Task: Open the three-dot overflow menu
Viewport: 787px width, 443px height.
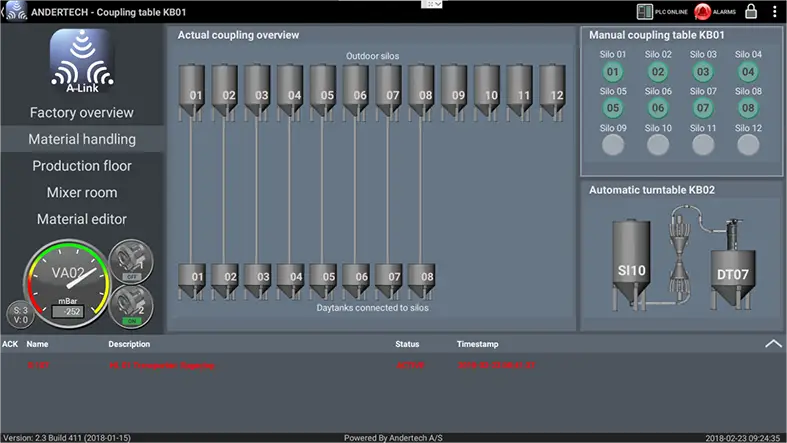Action: pos(775,12)
